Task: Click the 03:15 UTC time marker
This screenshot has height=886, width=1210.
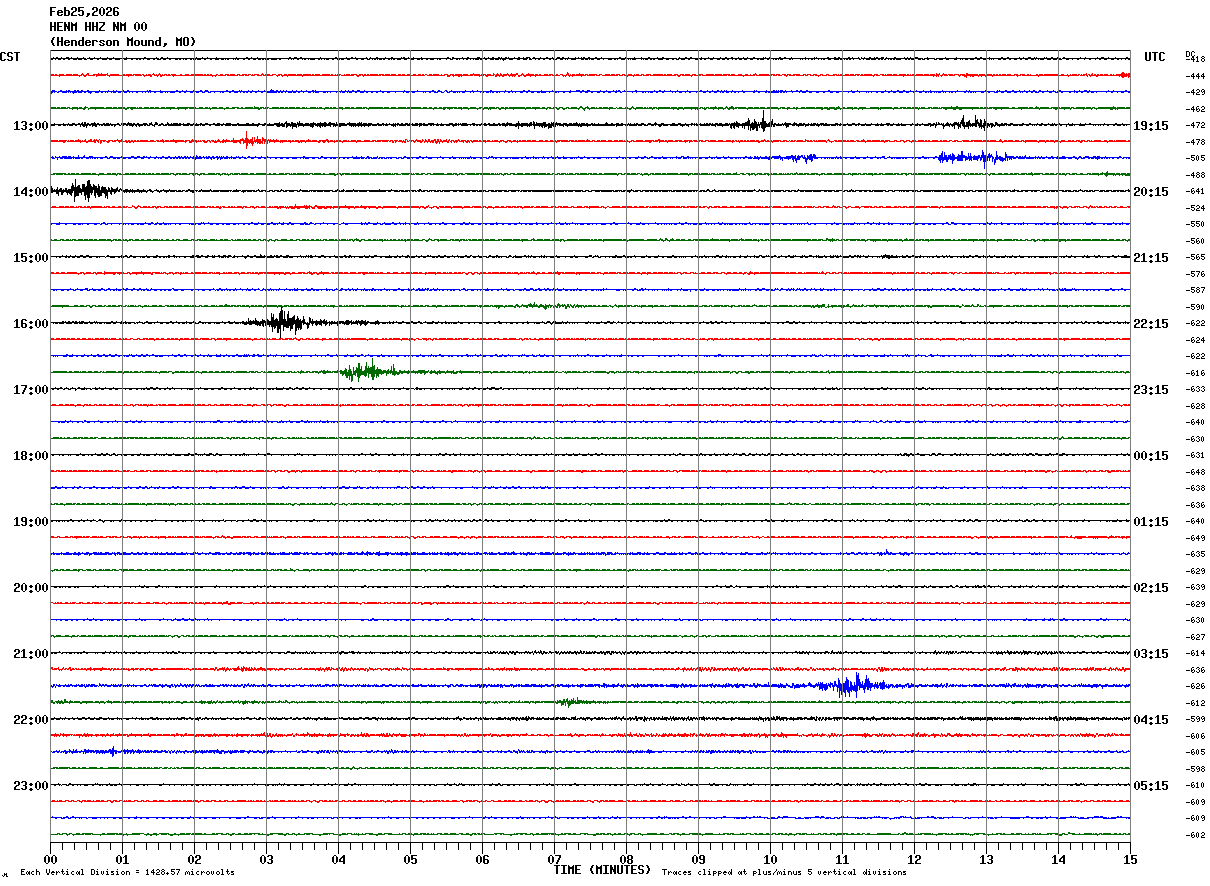Action: pos(1151,654)
